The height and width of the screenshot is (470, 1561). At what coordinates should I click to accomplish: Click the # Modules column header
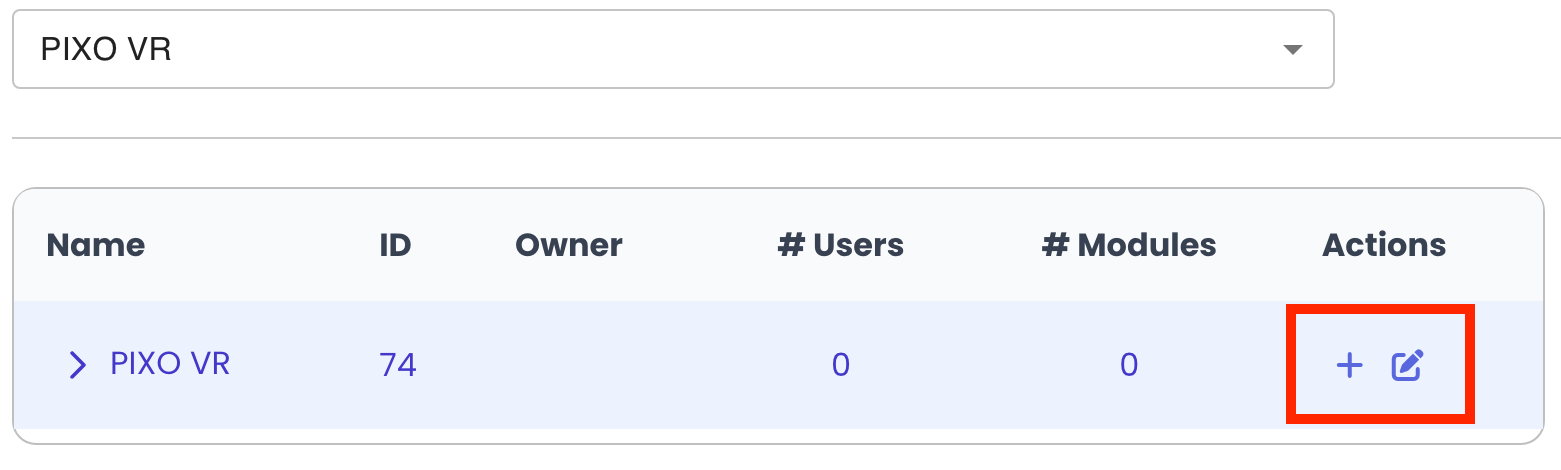coord(1128,245)
